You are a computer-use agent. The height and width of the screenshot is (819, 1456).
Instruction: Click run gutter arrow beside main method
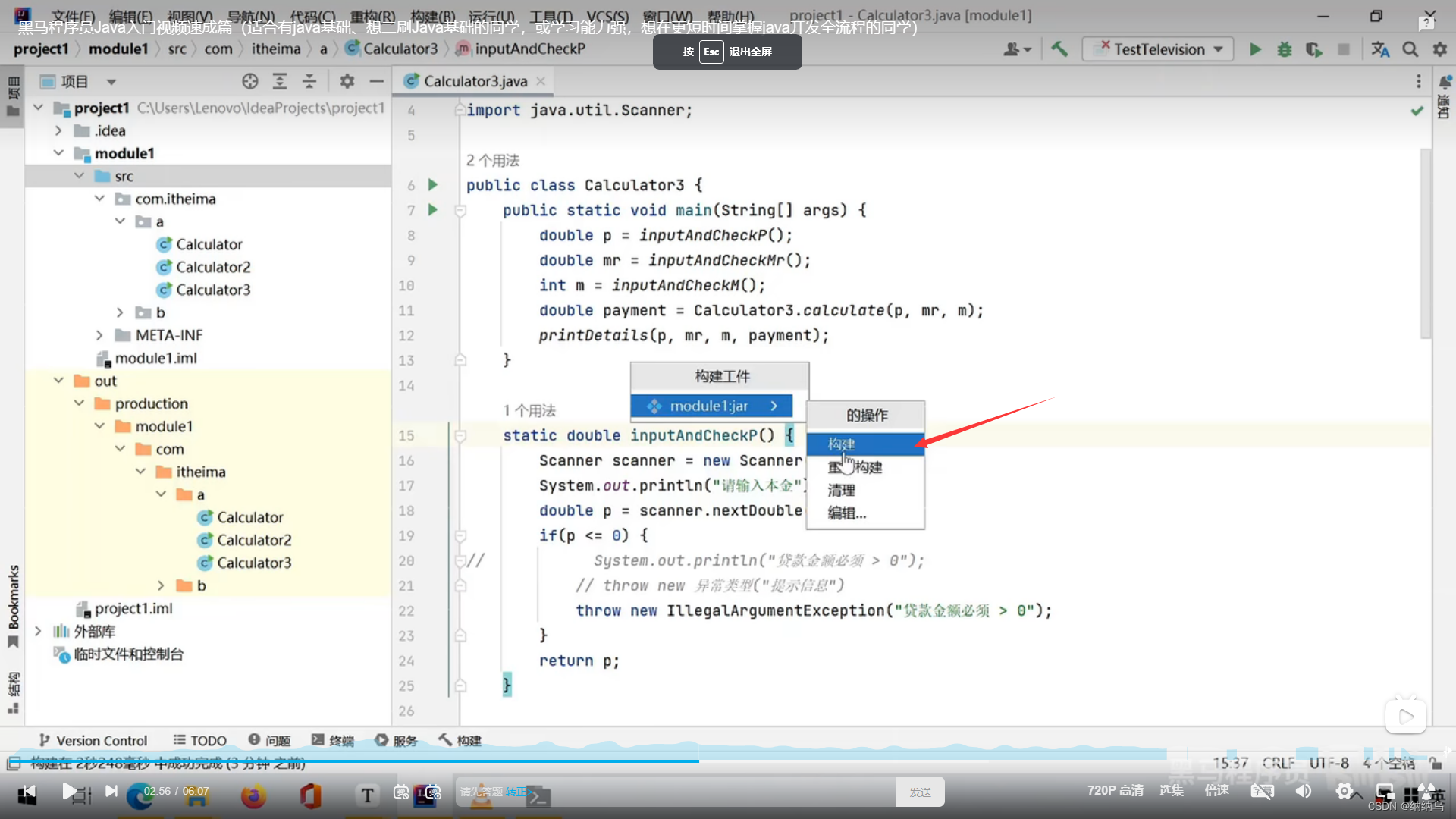point(433,209)
